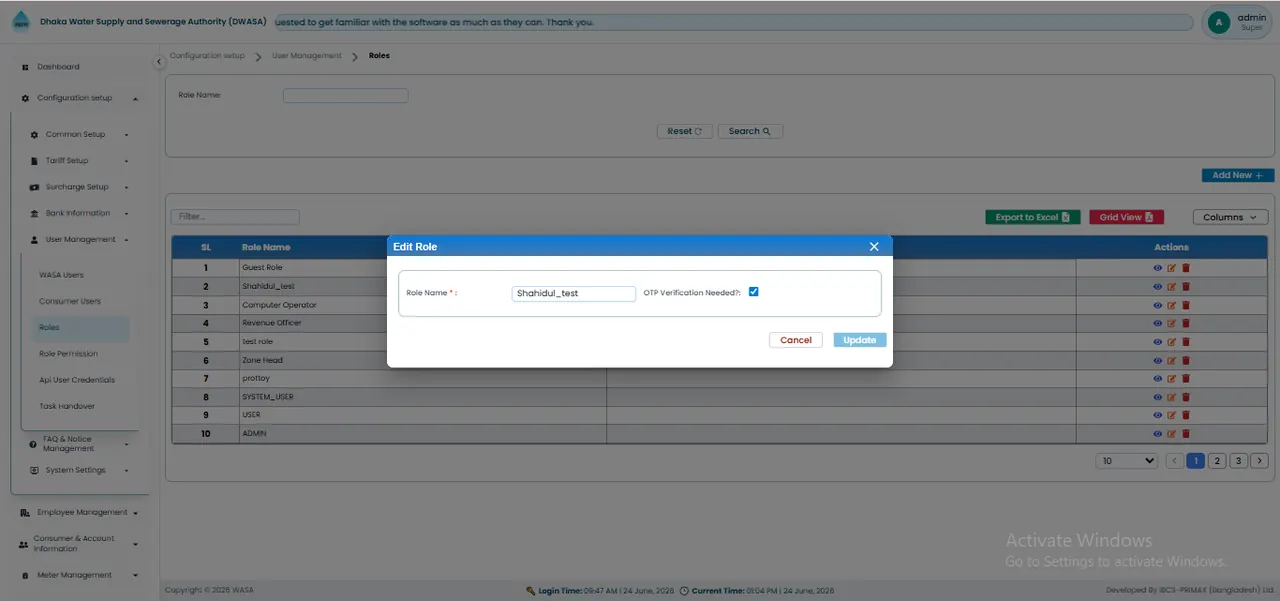Delete the Shahidul_test role row
Viewport: 1280px width, 601px height.
tap(1186, 286)
